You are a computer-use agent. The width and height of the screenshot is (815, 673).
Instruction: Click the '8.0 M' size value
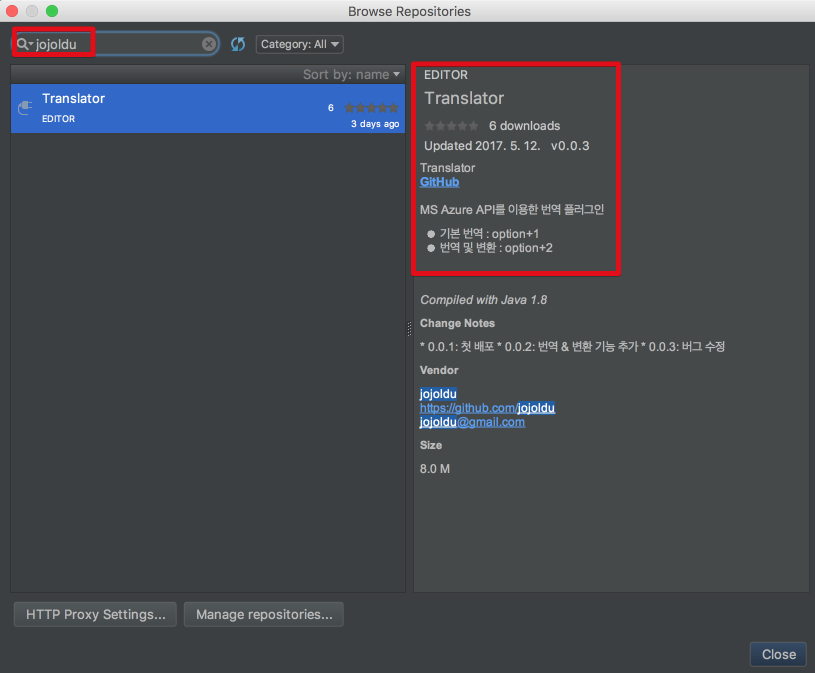click(x=435, y=469)
